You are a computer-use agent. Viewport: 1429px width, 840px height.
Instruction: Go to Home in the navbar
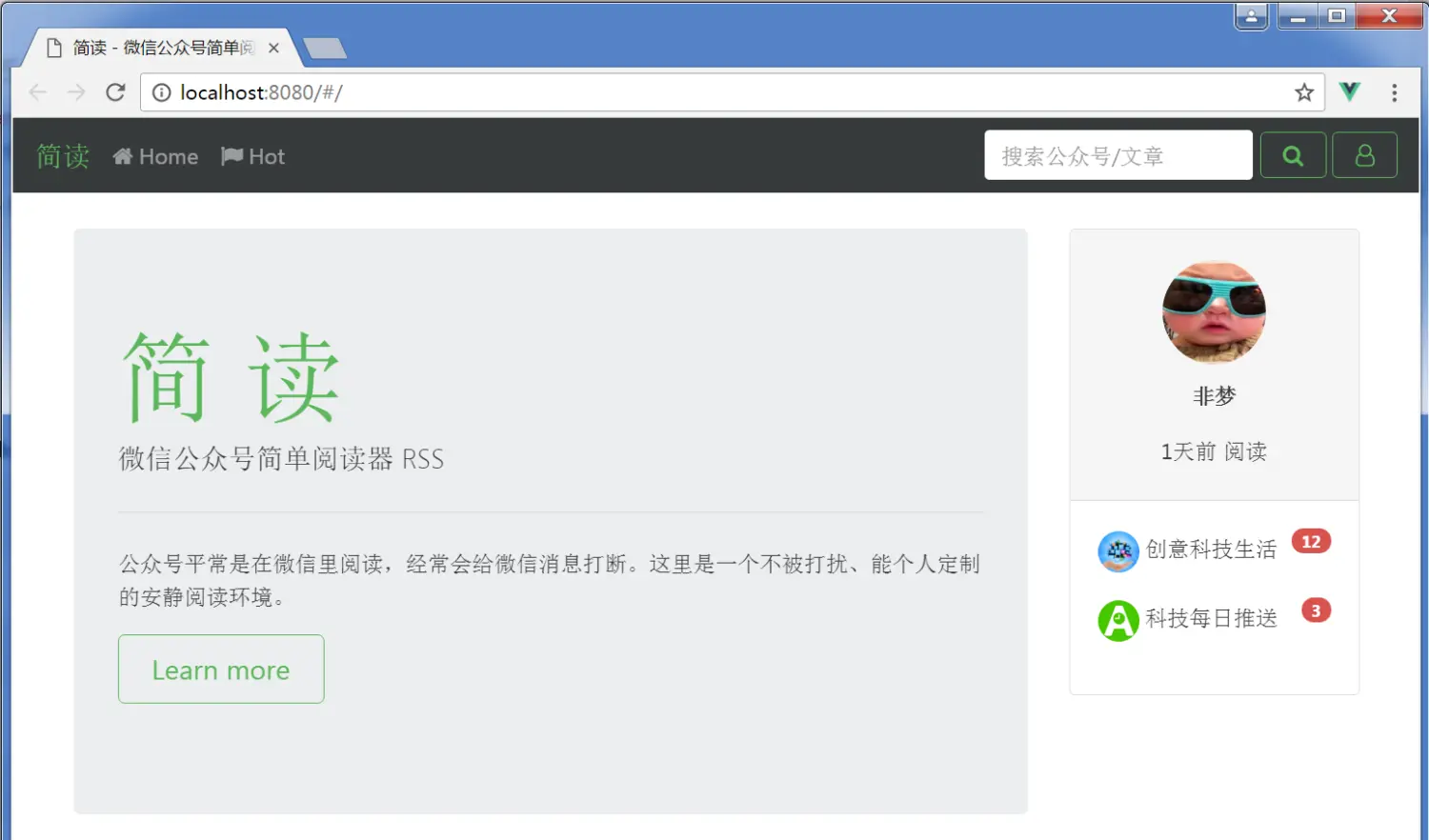(x=155, y=156)
